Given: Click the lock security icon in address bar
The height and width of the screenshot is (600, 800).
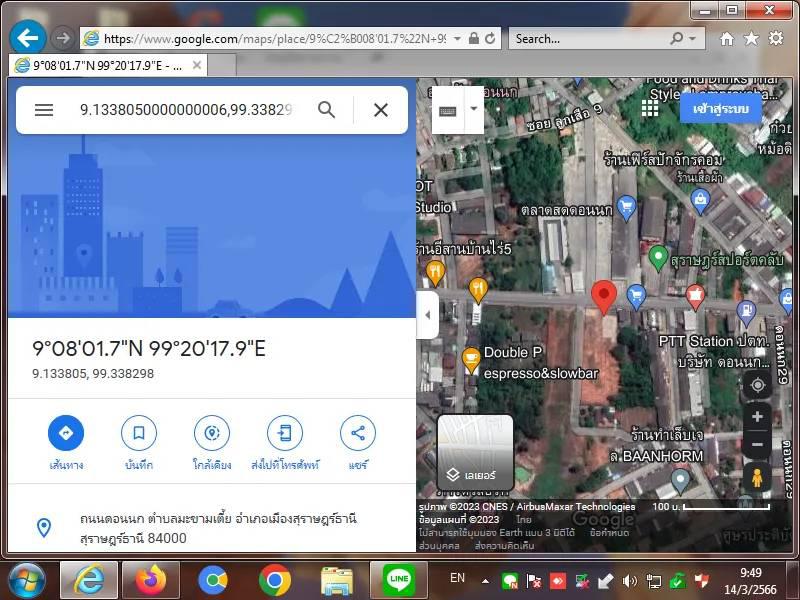Looking at the screenshot, I should [473, 38].
